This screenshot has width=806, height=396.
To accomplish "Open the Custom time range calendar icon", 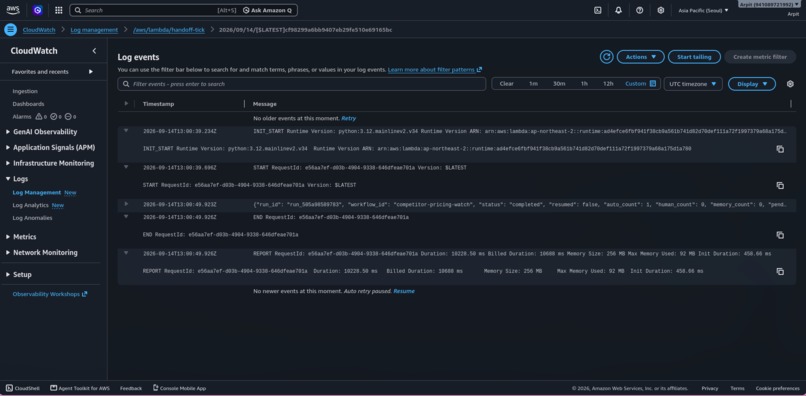I will [x=653, y=83].
